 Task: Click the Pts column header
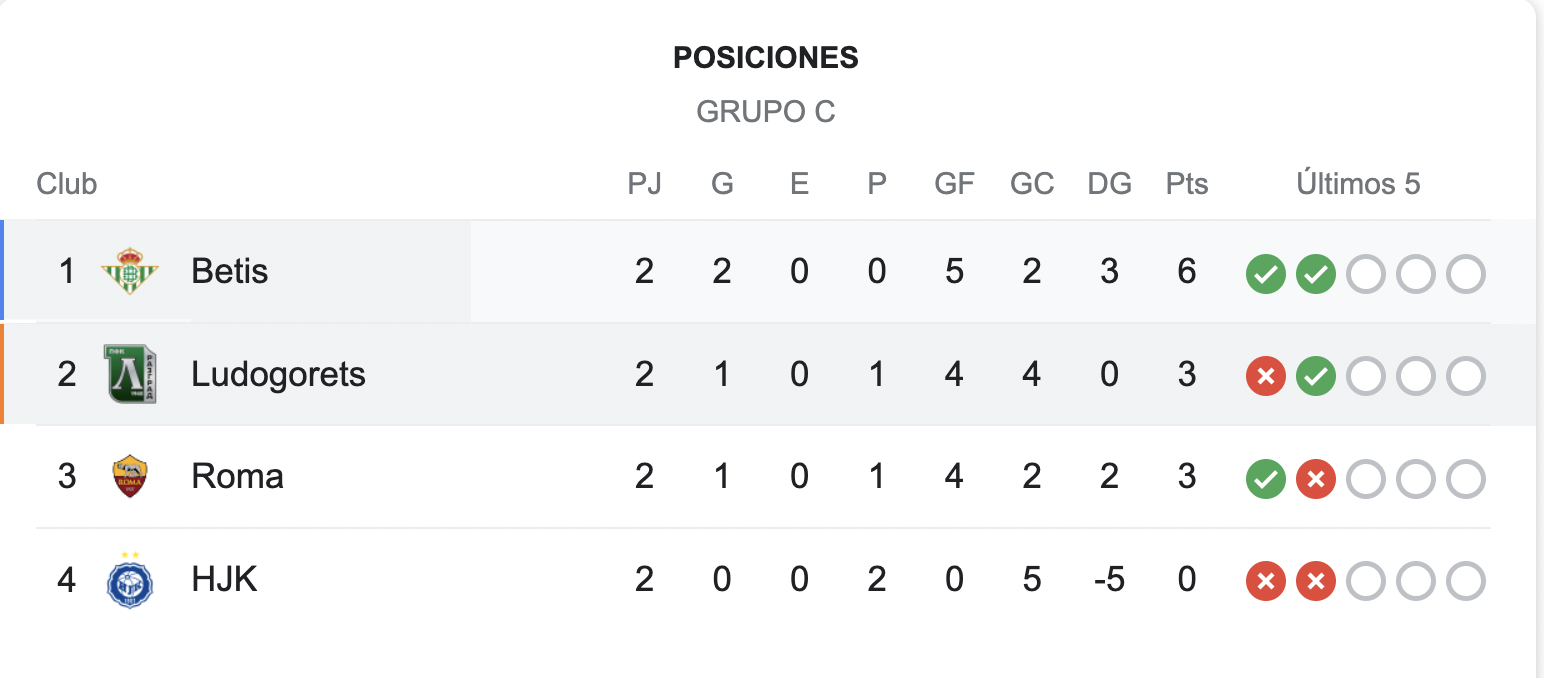point(1187,184)
